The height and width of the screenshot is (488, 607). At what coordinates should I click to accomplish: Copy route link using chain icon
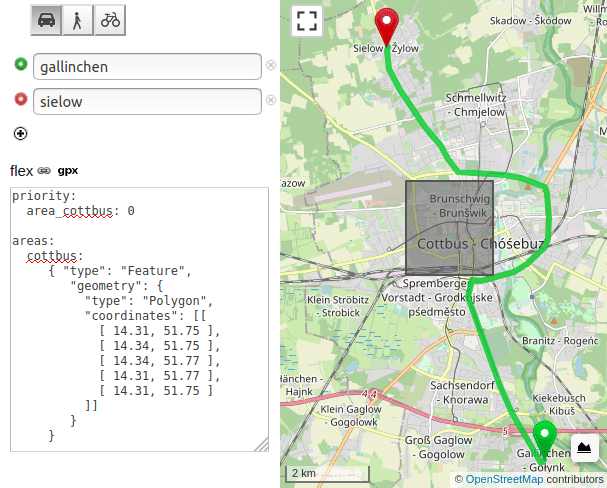click(x=44, y=171)
